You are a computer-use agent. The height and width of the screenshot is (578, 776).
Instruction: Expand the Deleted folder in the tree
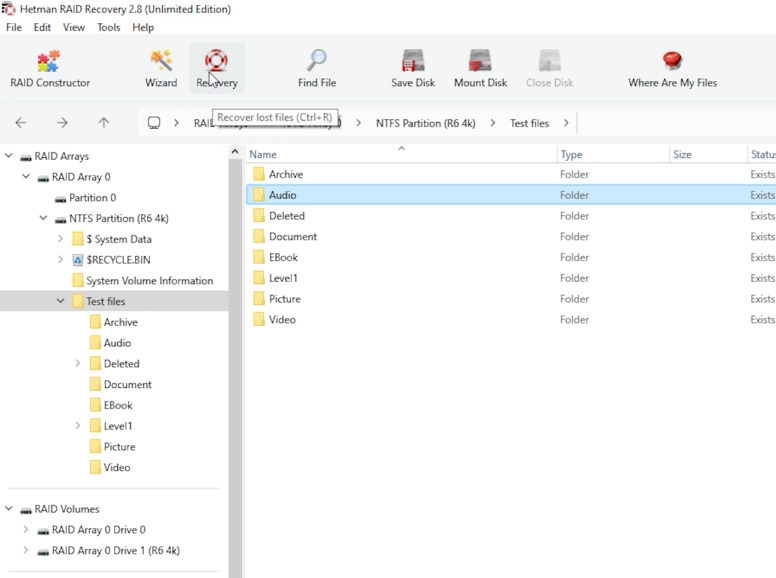pos(78,363)
